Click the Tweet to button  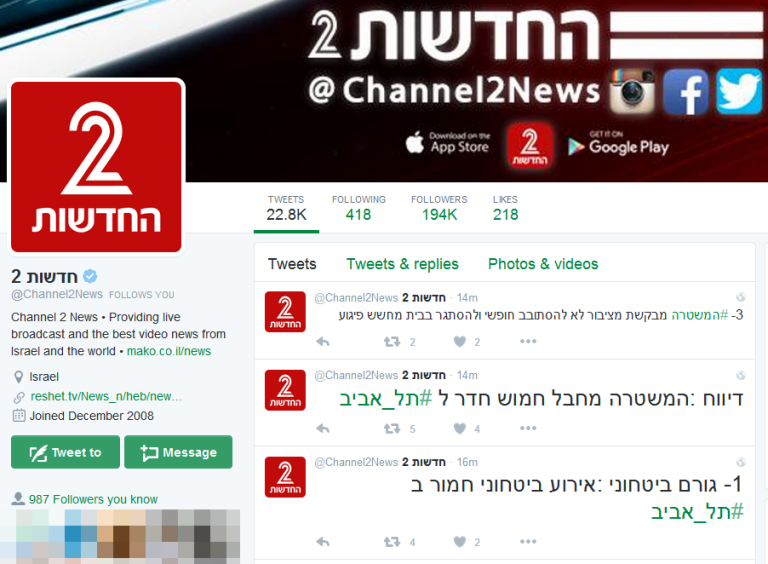pyautogui.click(x=65, y=452)
